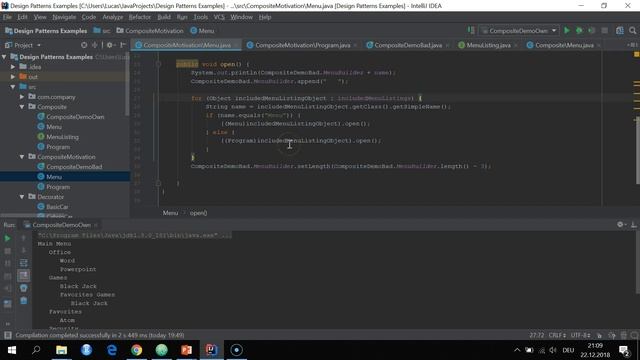The width and height of the screenshot is (640, 360).
Task: Switch to CompositeMotivation\Program.java tab
Action: point(302,45)
